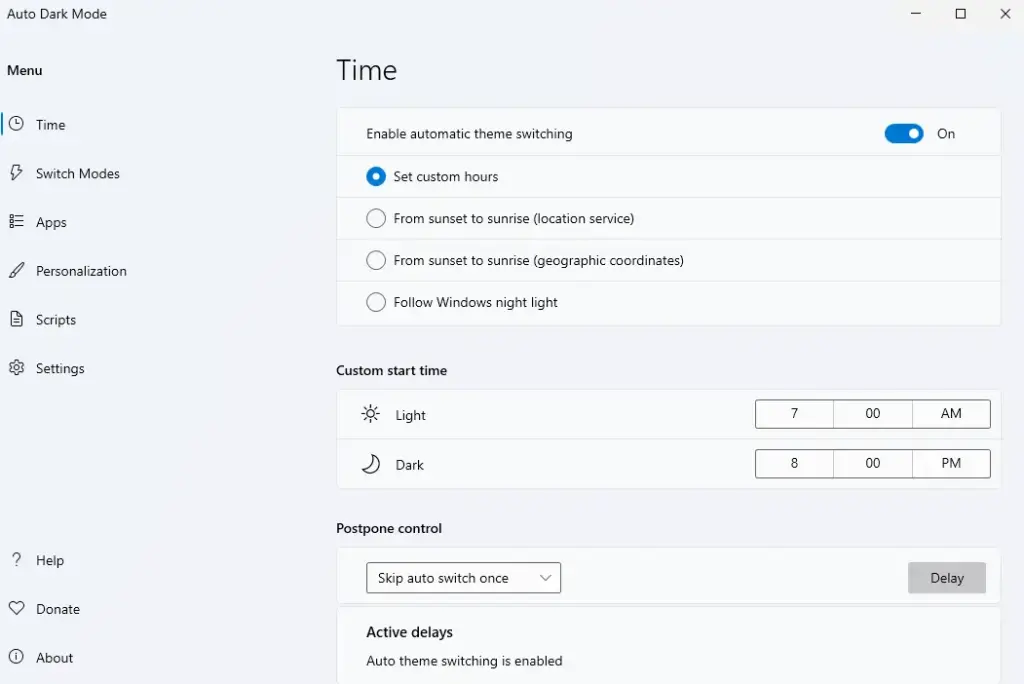Click AM selector for Light start time
This screenshot has height=684, width=1024.
coord(951,414)
